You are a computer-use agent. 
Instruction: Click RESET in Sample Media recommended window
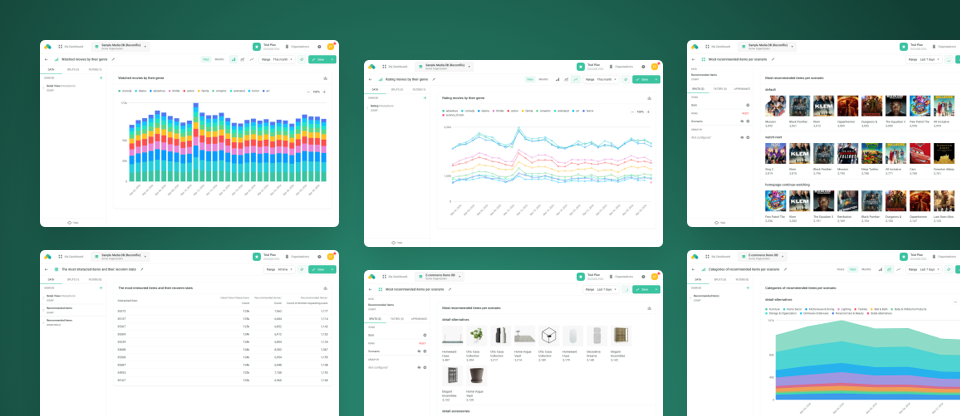tap(746, 113)
